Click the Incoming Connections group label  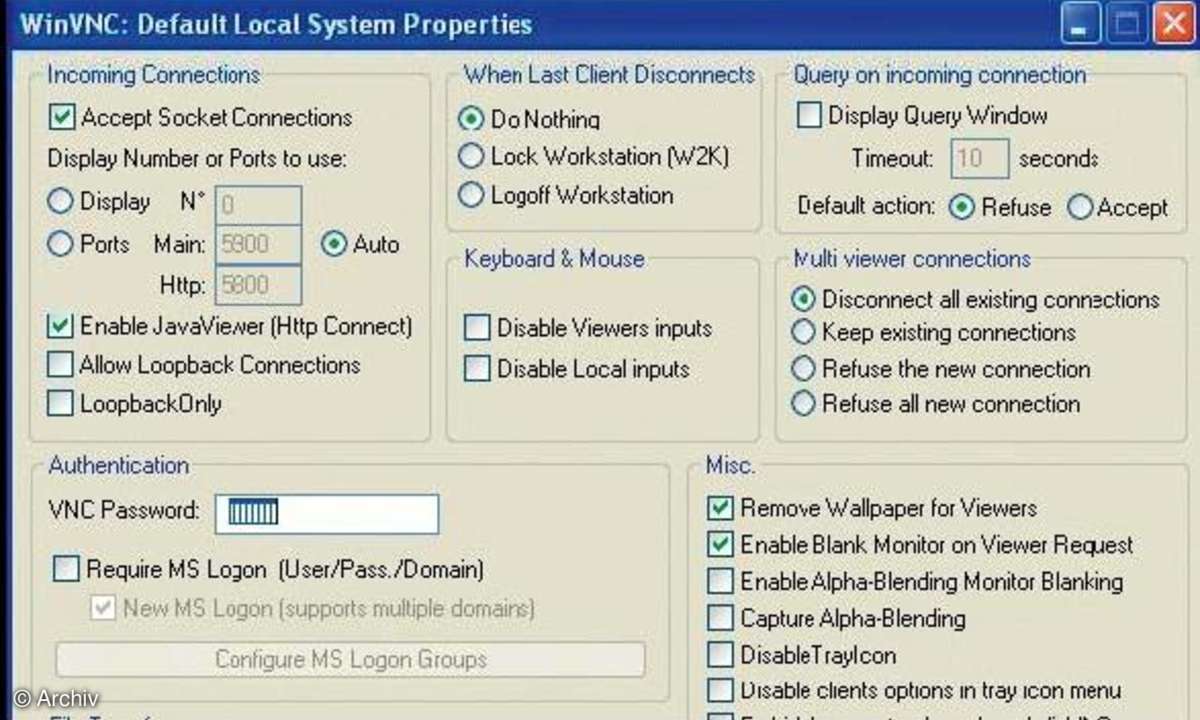(x=154, y=75)
